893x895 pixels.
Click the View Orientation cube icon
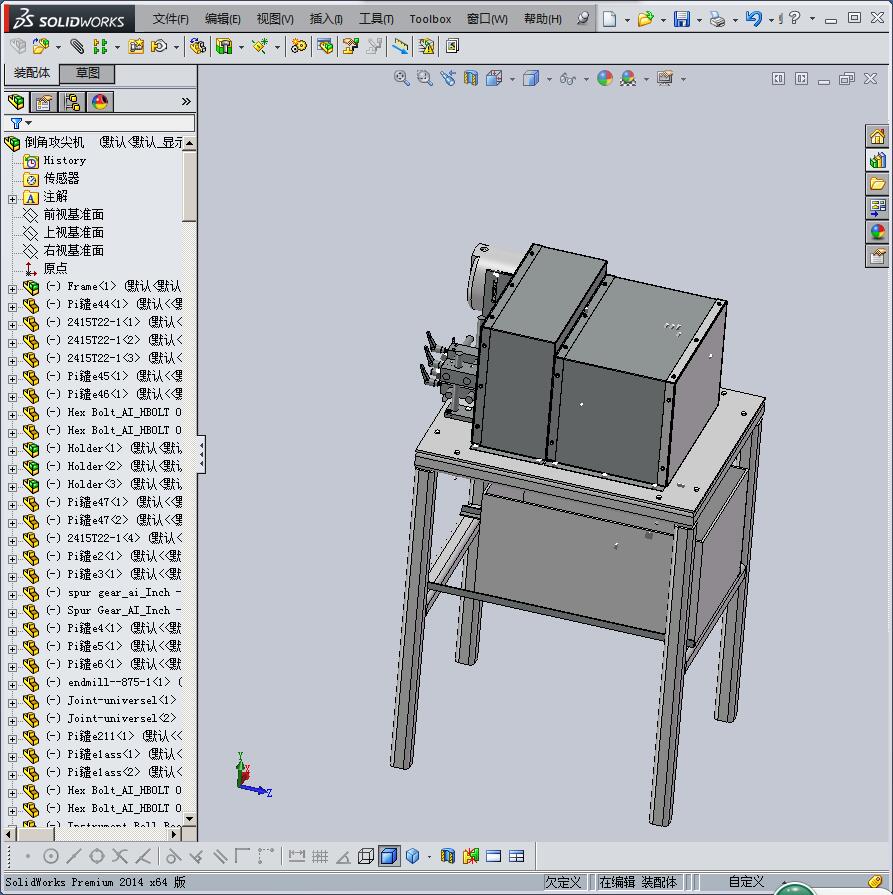pos(494,78)
